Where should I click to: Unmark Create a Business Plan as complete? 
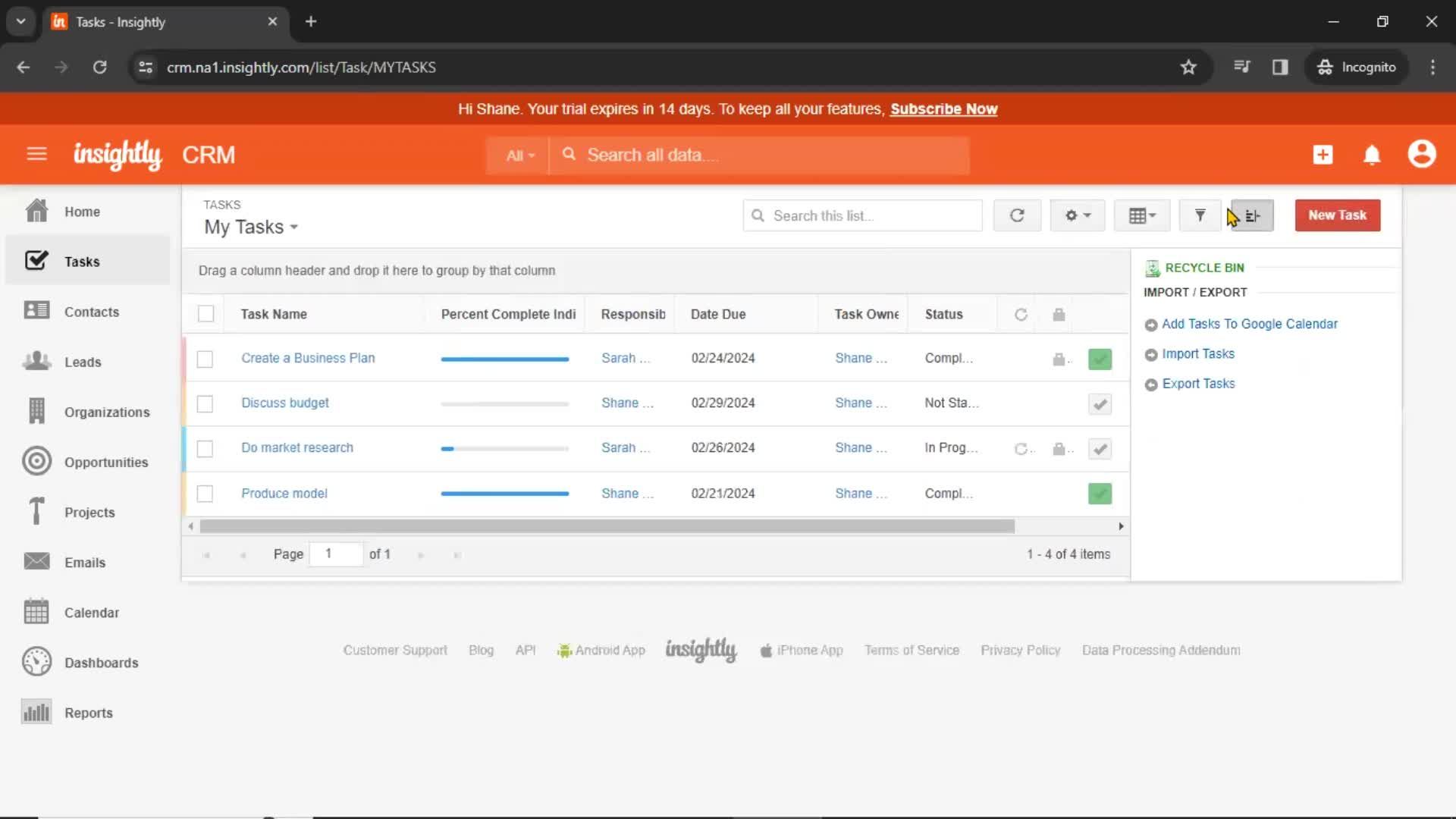(1100, 359)
